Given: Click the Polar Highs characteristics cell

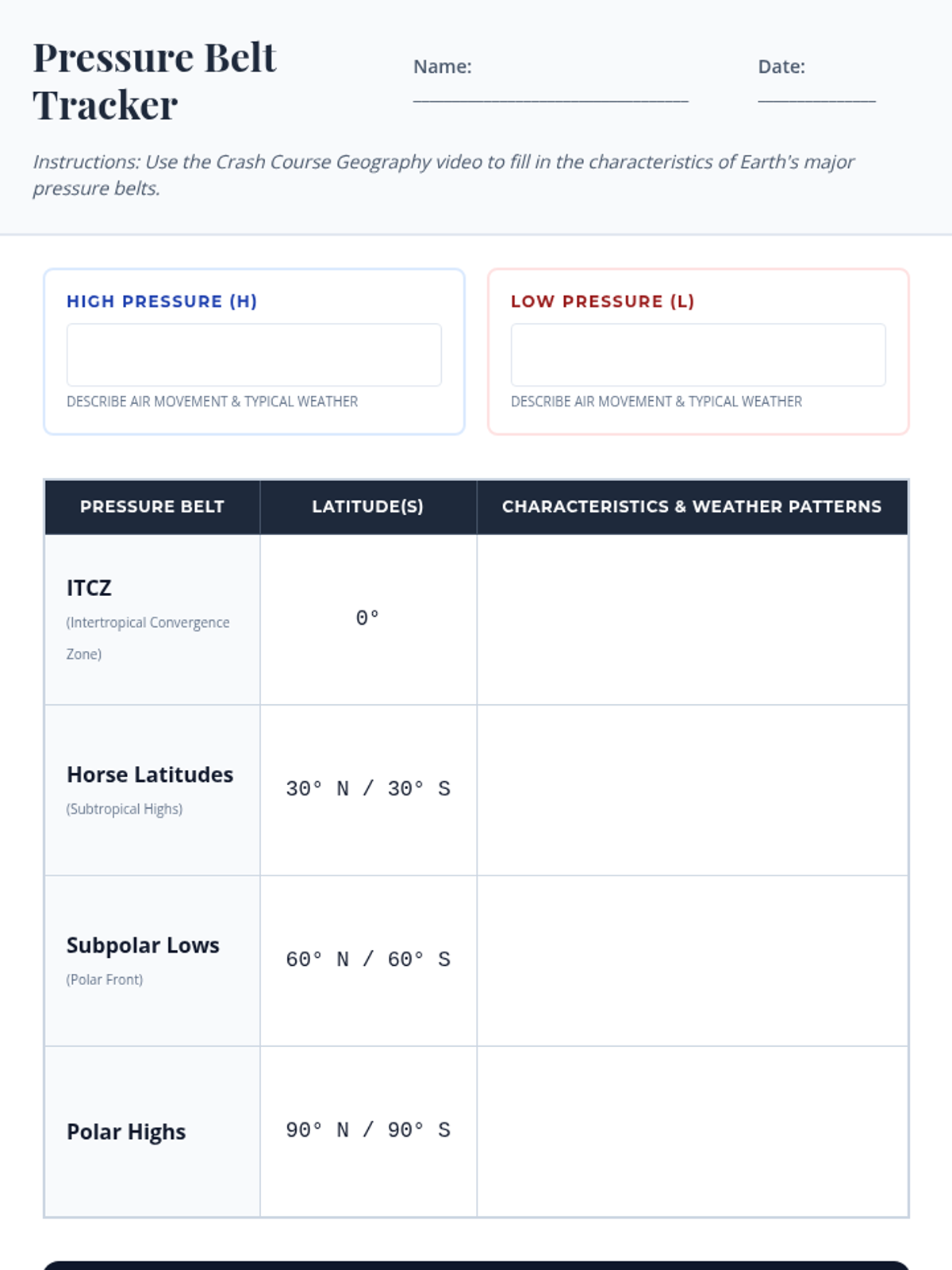Looking at the screenshot, I should click(692, 1131).
